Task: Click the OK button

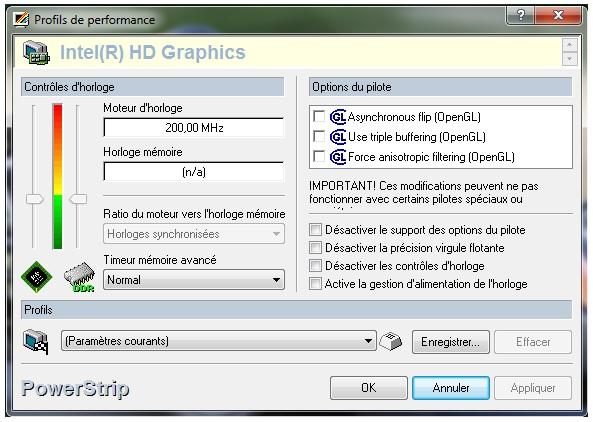Action: coord(369,388)
